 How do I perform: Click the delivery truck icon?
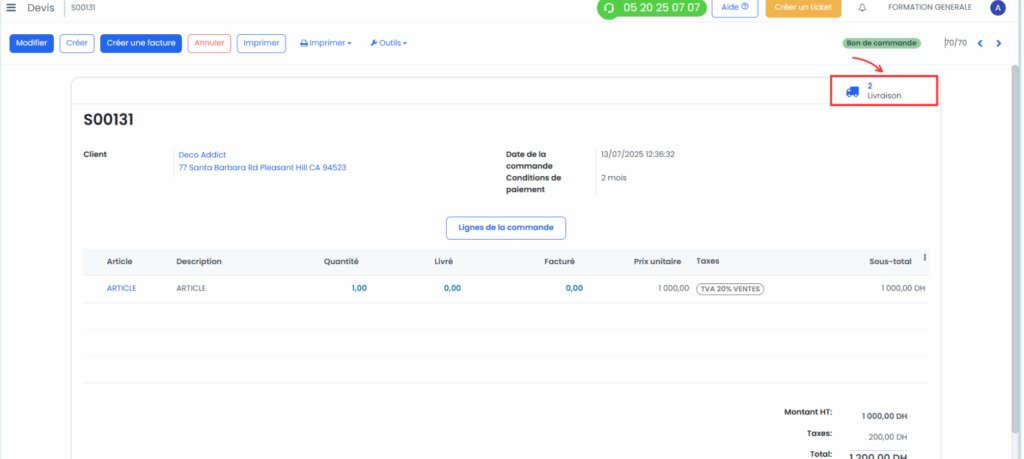coord(852,91)
